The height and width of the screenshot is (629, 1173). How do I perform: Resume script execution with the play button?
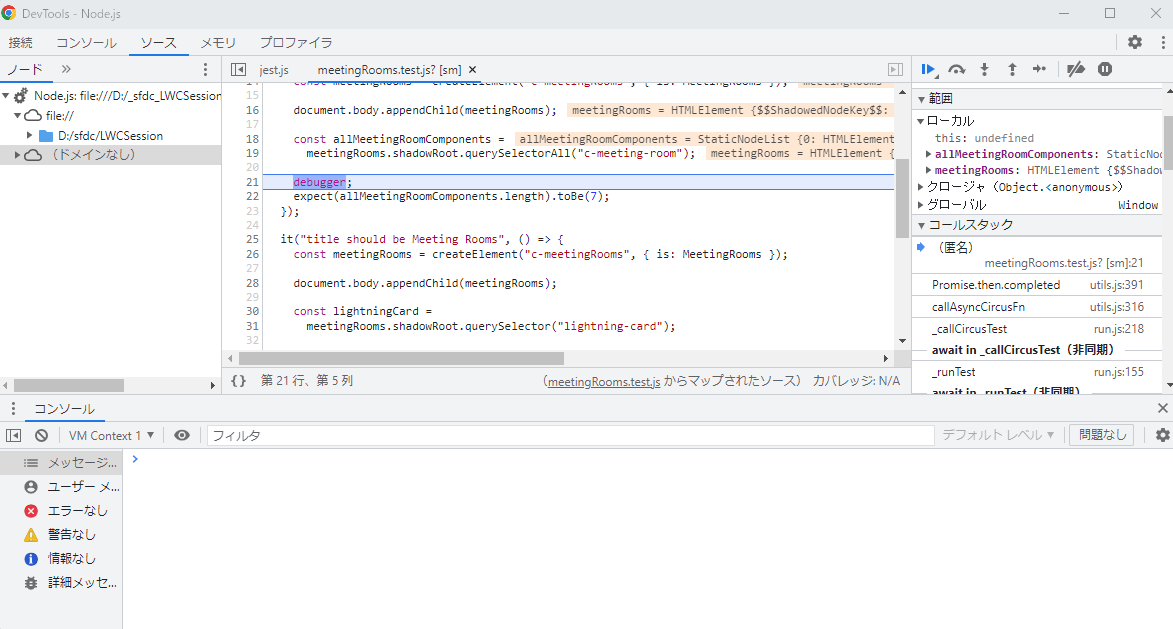tap(928, 70)
